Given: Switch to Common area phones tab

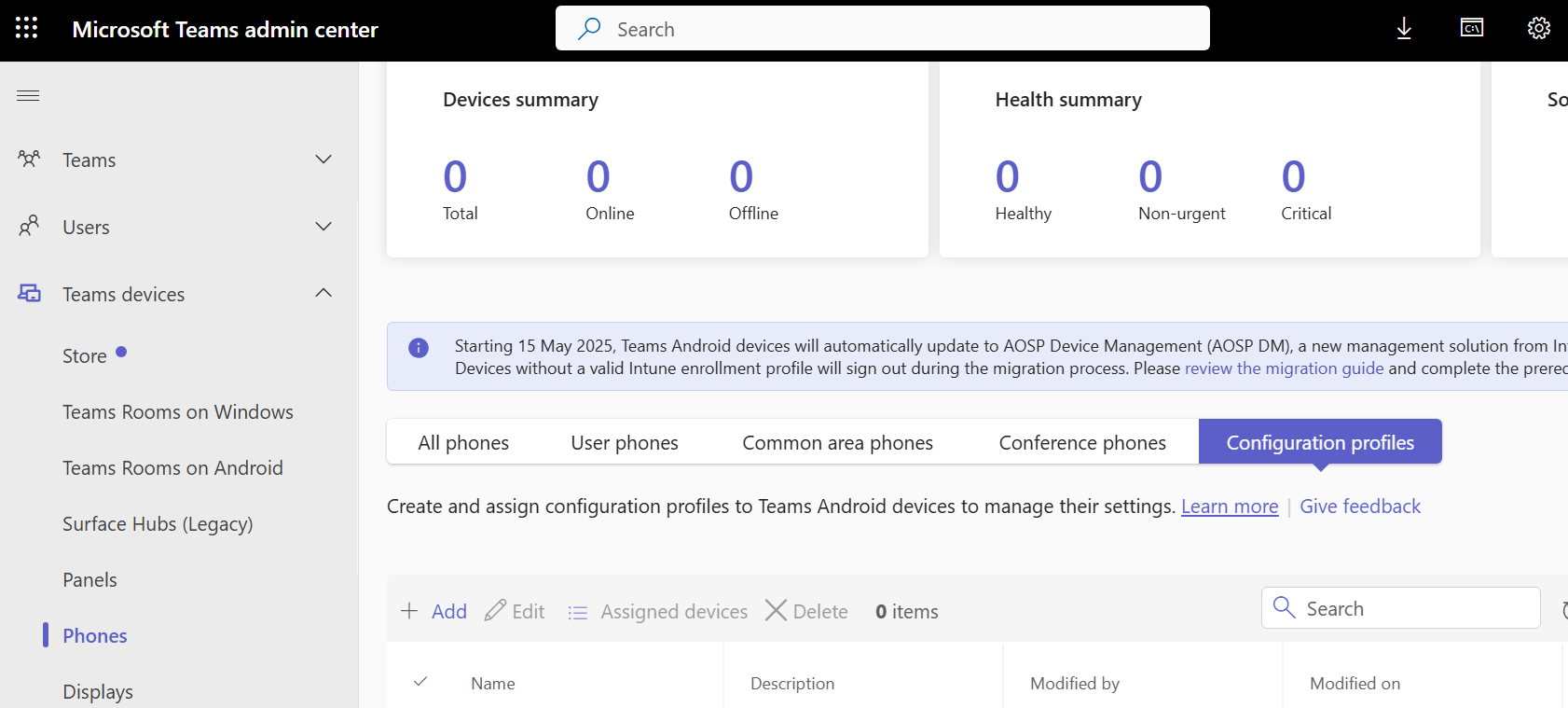Looking at the screenshot, I should click(837, 442).
